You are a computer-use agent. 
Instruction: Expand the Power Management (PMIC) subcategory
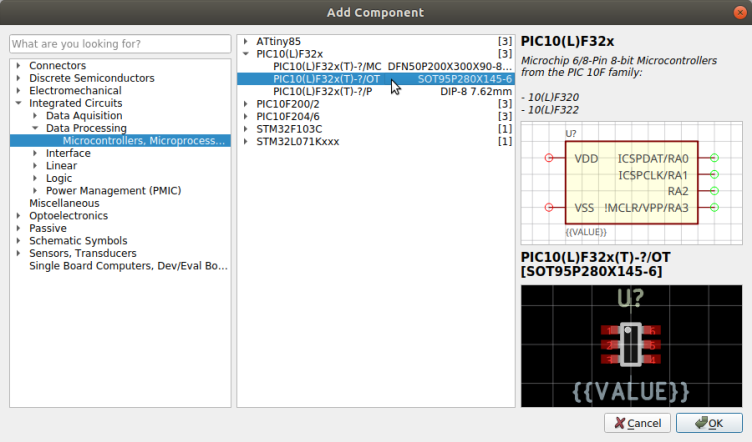coord(35,191)
